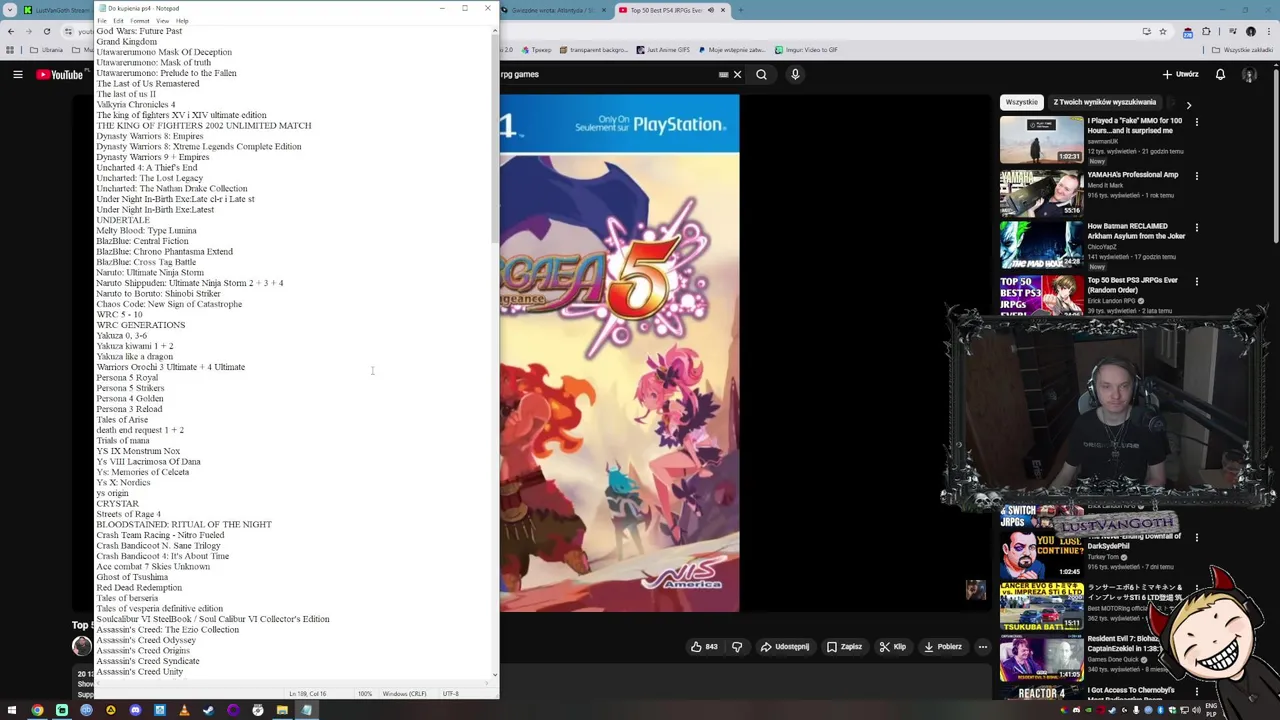Open the YouTube account avatar menu

[x=1249, y=74]
